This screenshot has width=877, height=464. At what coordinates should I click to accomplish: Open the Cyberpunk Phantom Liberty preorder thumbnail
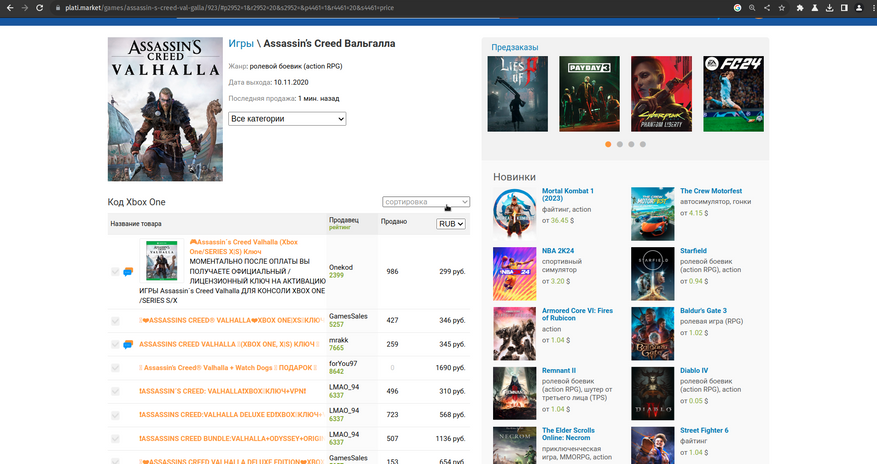point(661,94)
